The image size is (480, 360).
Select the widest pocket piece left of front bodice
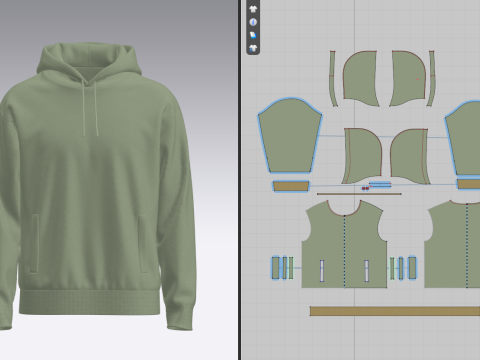[275, 268]
